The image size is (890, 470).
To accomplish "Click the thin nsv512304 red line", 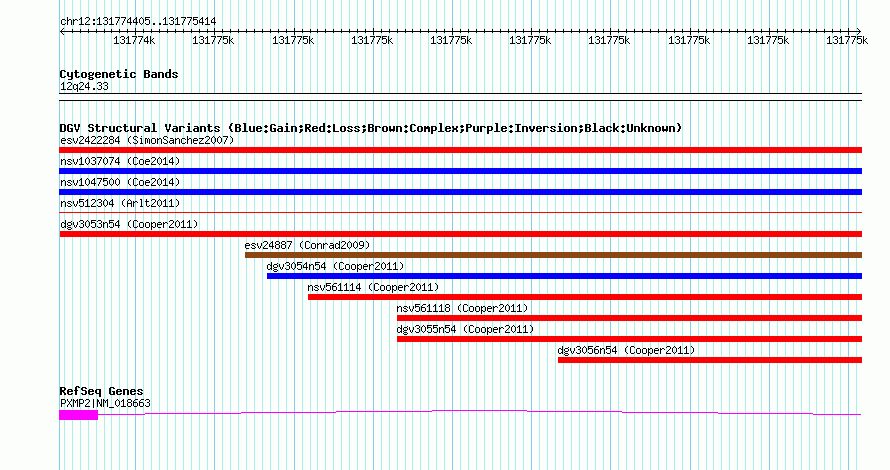I will point(460,213).
